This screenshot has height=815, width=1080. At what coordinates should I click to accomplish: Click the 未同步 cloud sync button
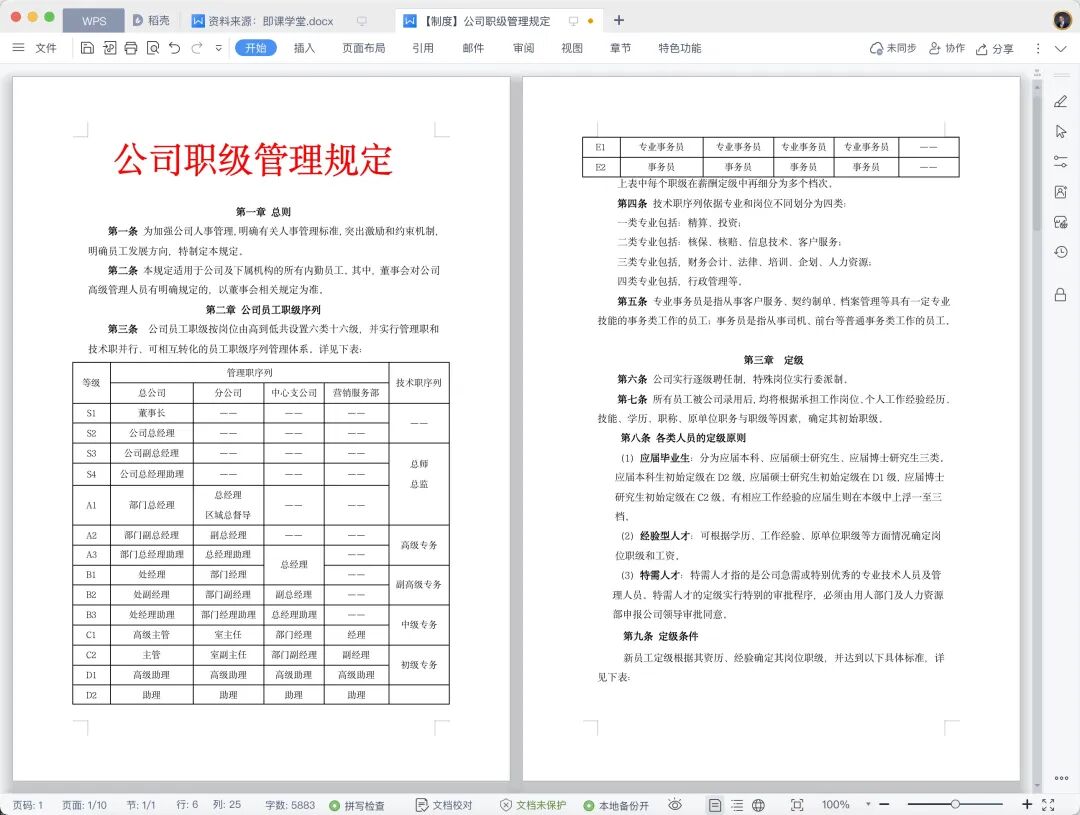coord(893,48)
